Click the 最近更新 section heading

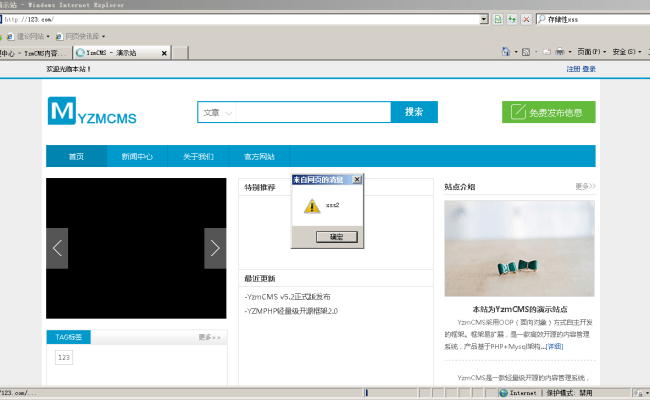coord(260,279)
